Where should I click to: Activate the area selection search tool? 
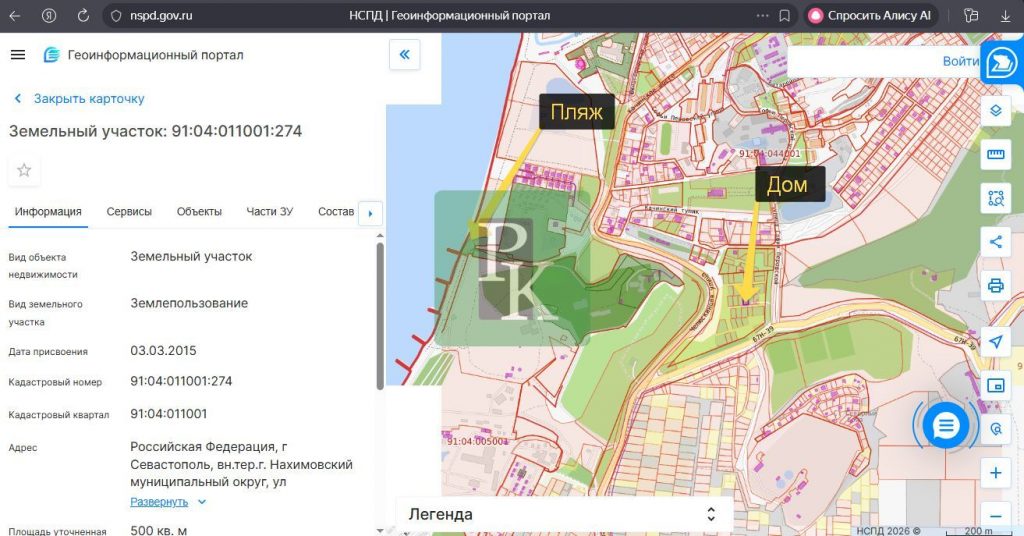[x=995, y=198]
